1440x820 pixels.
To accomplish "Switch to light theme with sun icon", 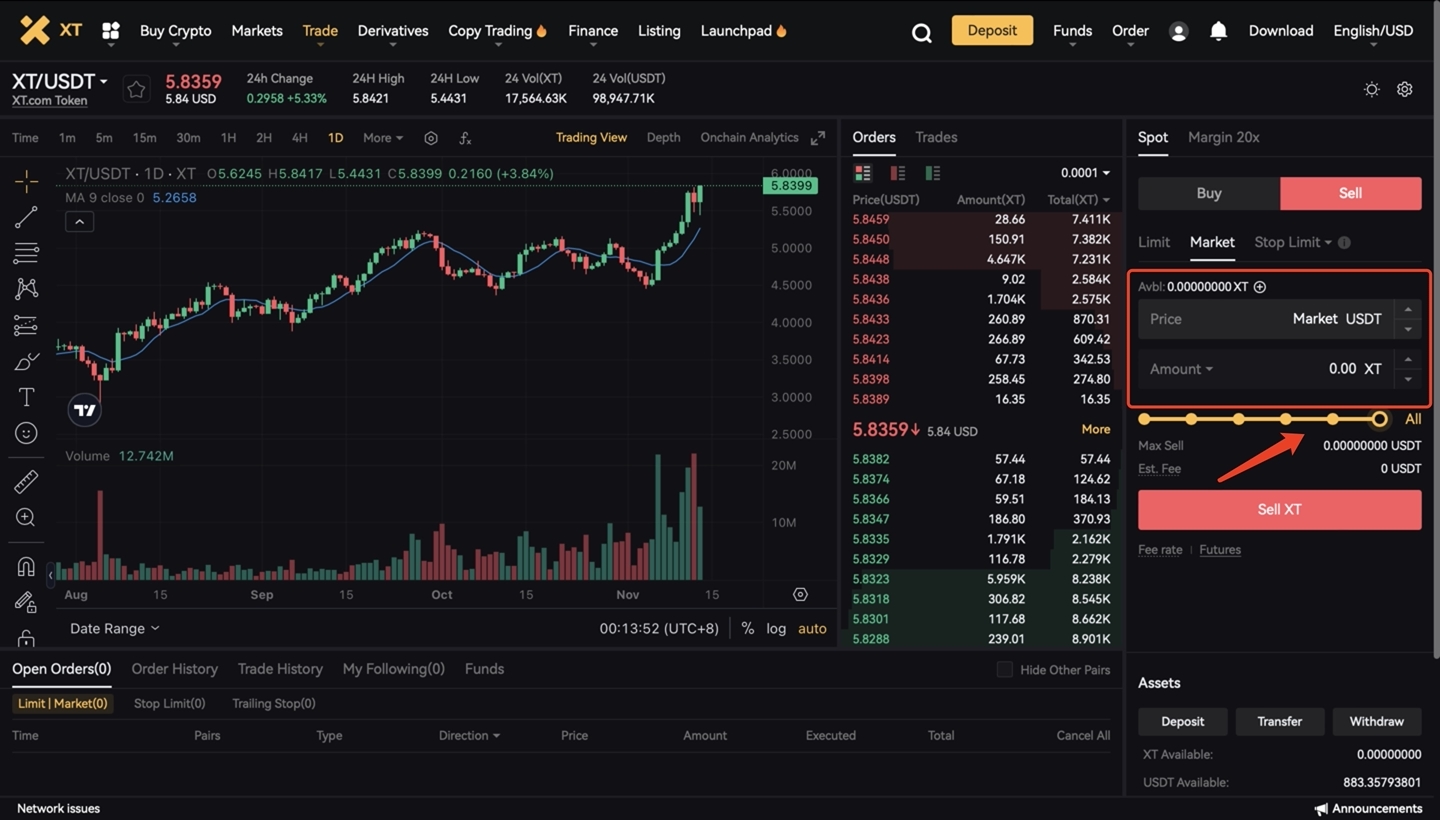I will point(1372,89).
